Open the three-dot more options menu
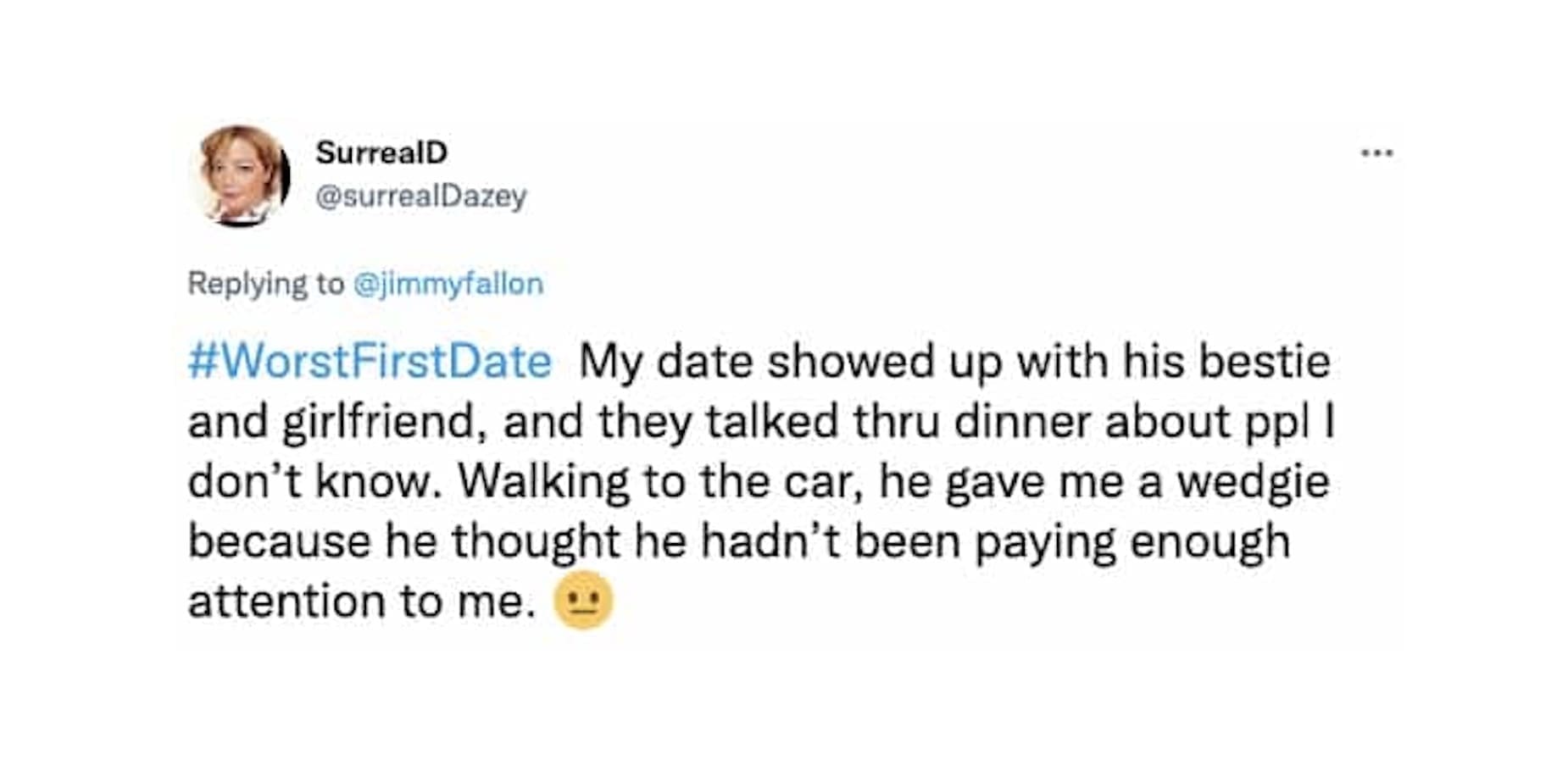Screen dimensions: 1568x776 (x=1376, y=153)
